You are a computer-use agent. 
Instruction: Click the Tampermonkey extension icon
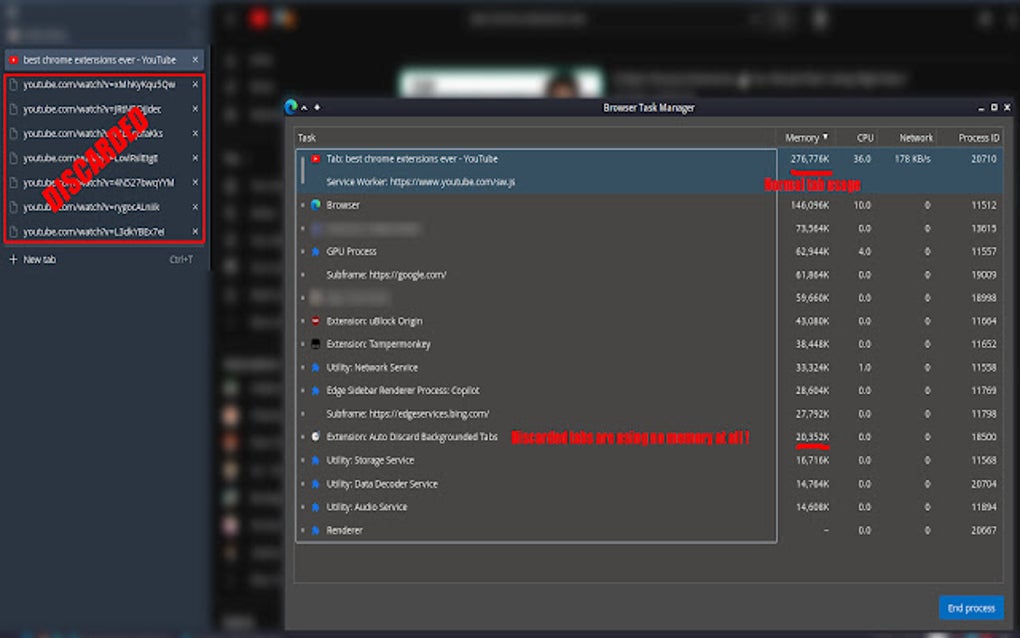[x=317, y=345]
